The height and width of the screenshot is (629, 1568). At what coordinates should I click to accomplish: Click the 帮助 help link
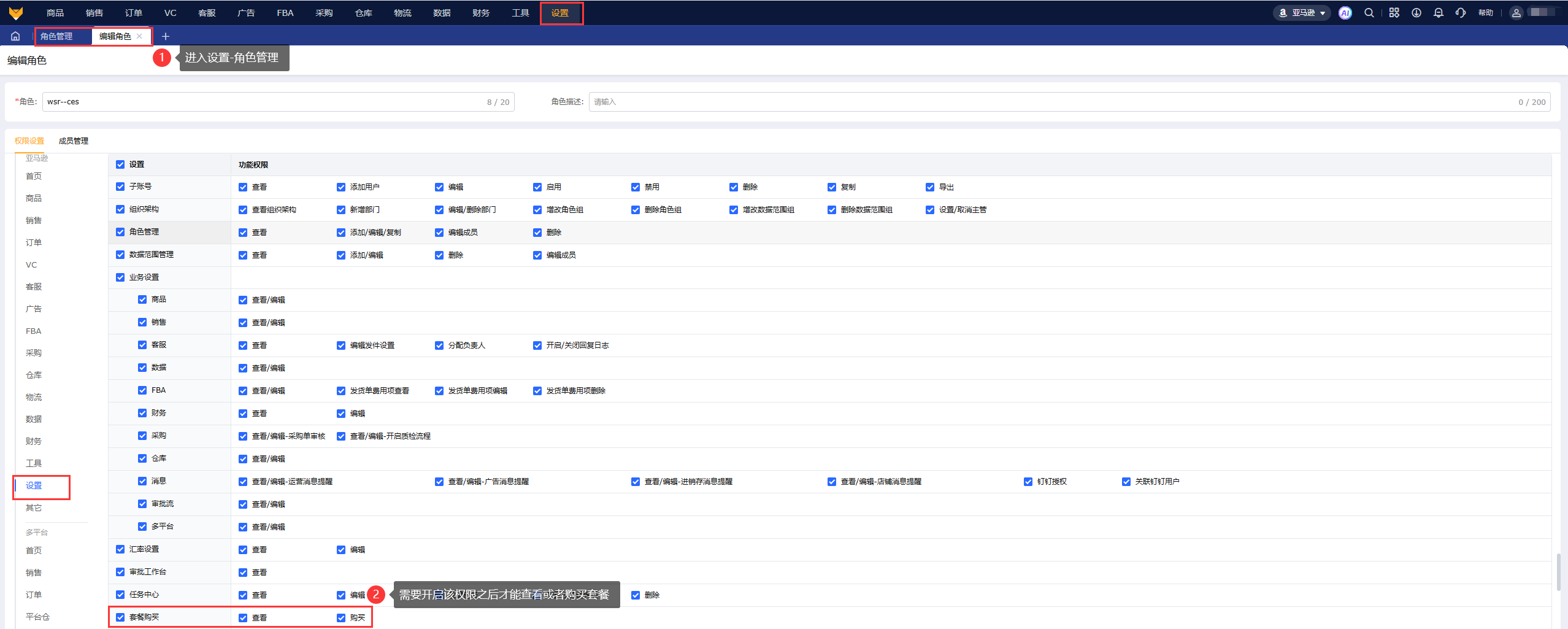tap(1485, 13)
